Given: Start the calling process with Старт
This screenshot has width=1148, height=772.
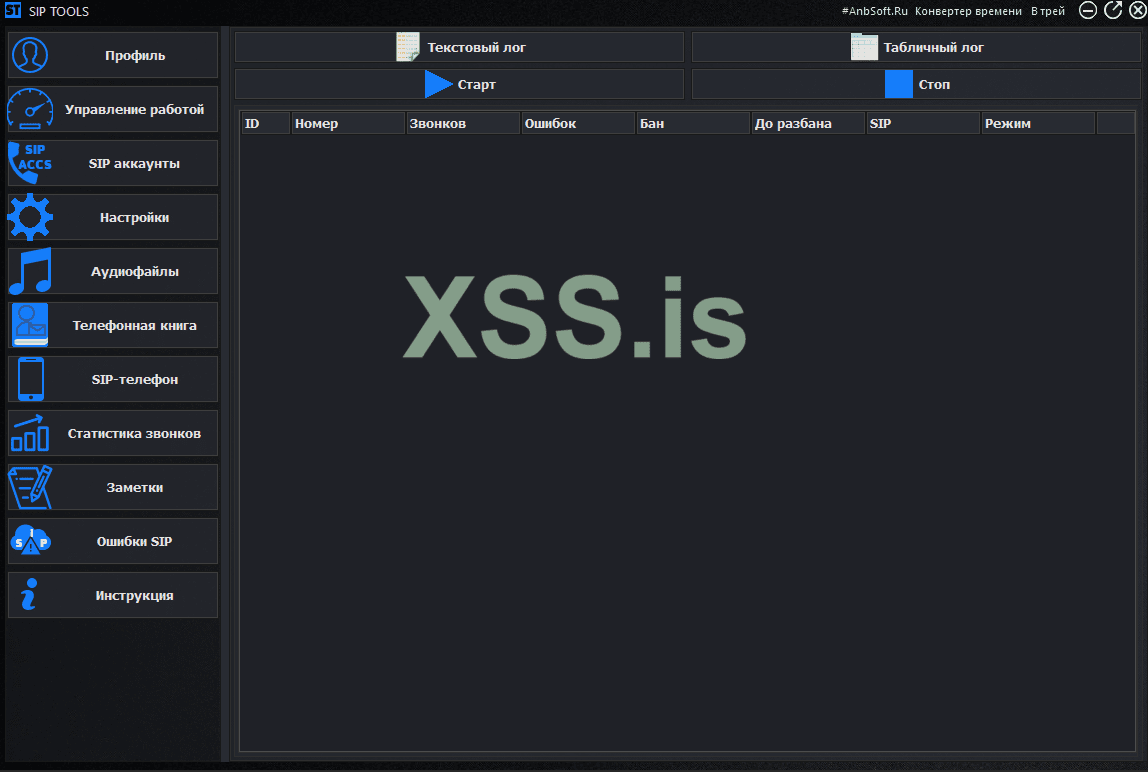Looking at the screenshot, I should coord(459,84).
